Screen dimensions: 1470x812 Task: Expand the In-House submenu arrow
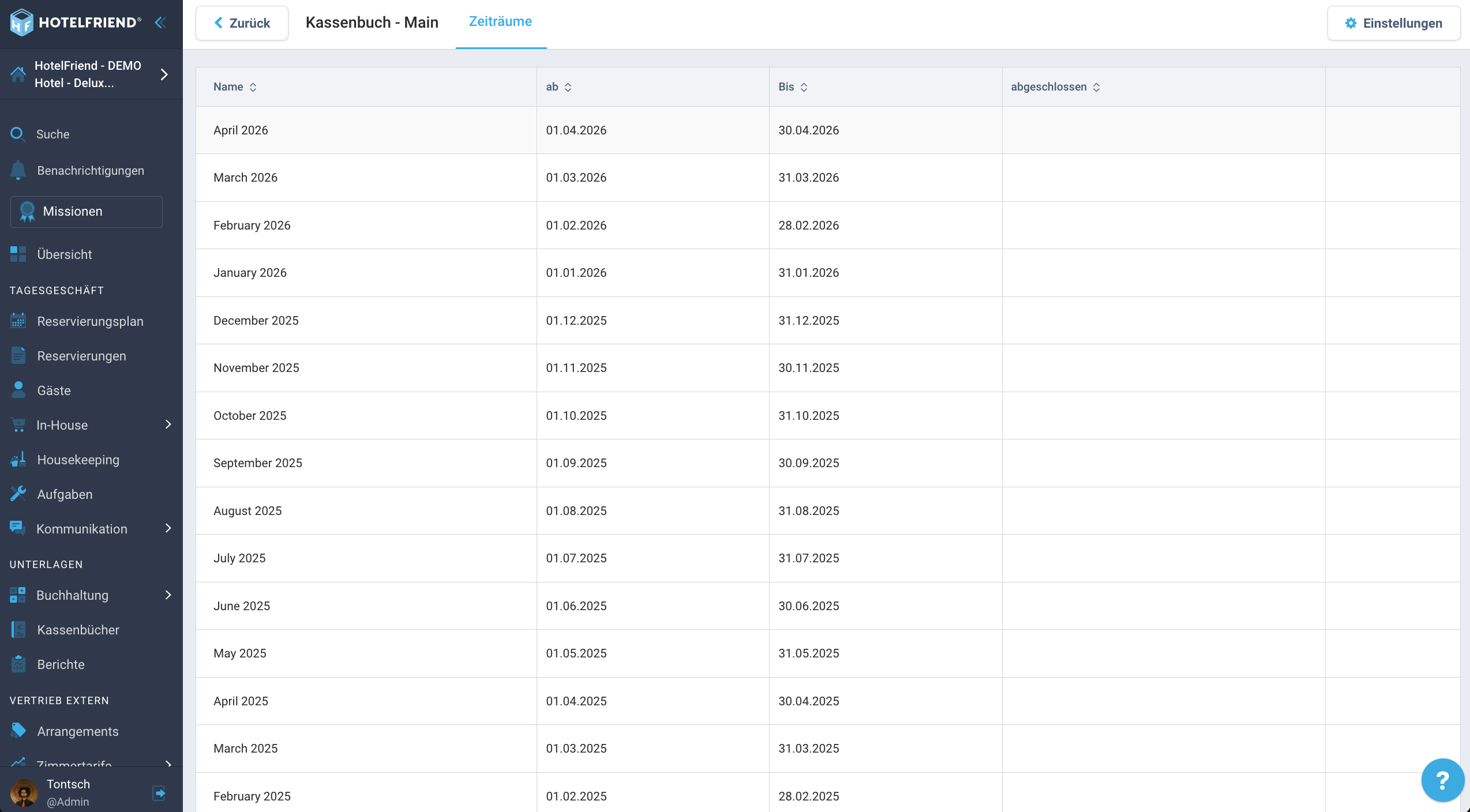point(168,424)
